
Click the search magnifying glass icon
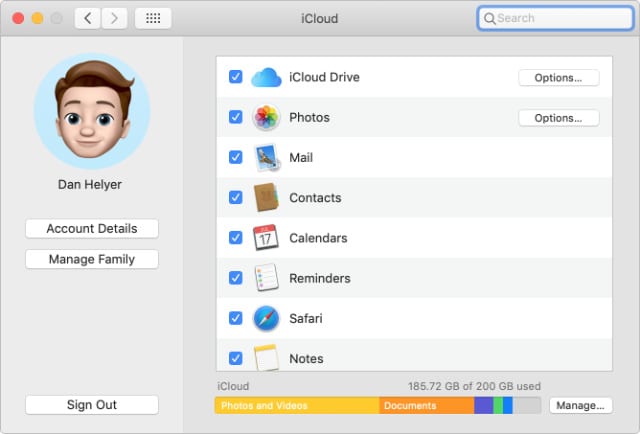(x=489, y=18)
